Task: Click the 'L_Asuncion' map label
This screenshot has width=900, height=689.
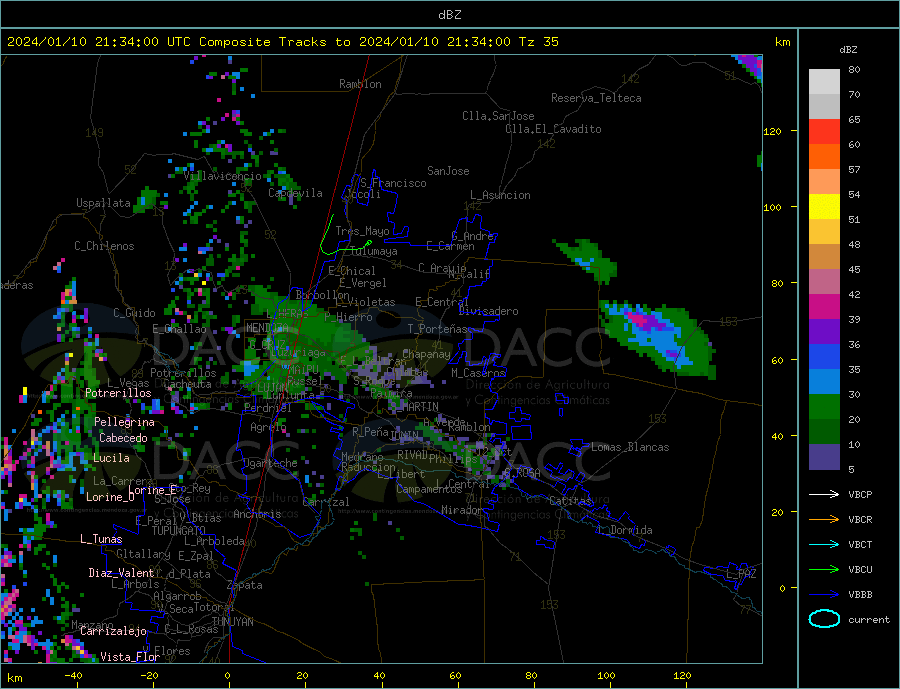Action: [500, 195]
